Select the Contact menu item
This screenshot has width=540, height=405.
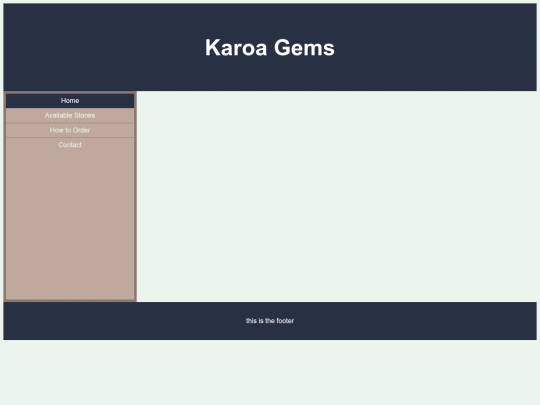pyautogui.click(x=70, y=145)
